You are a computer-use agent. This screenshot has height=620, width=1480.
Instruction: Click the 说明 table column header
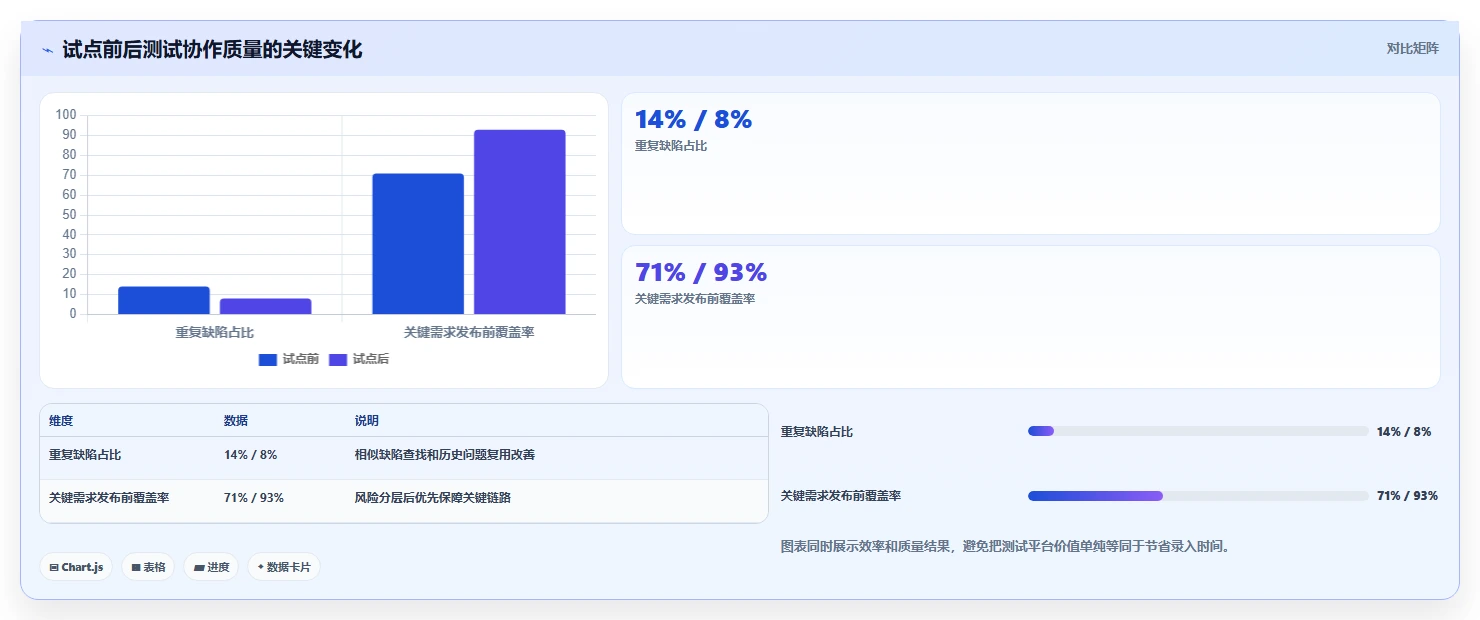click(x=367, y=421)
